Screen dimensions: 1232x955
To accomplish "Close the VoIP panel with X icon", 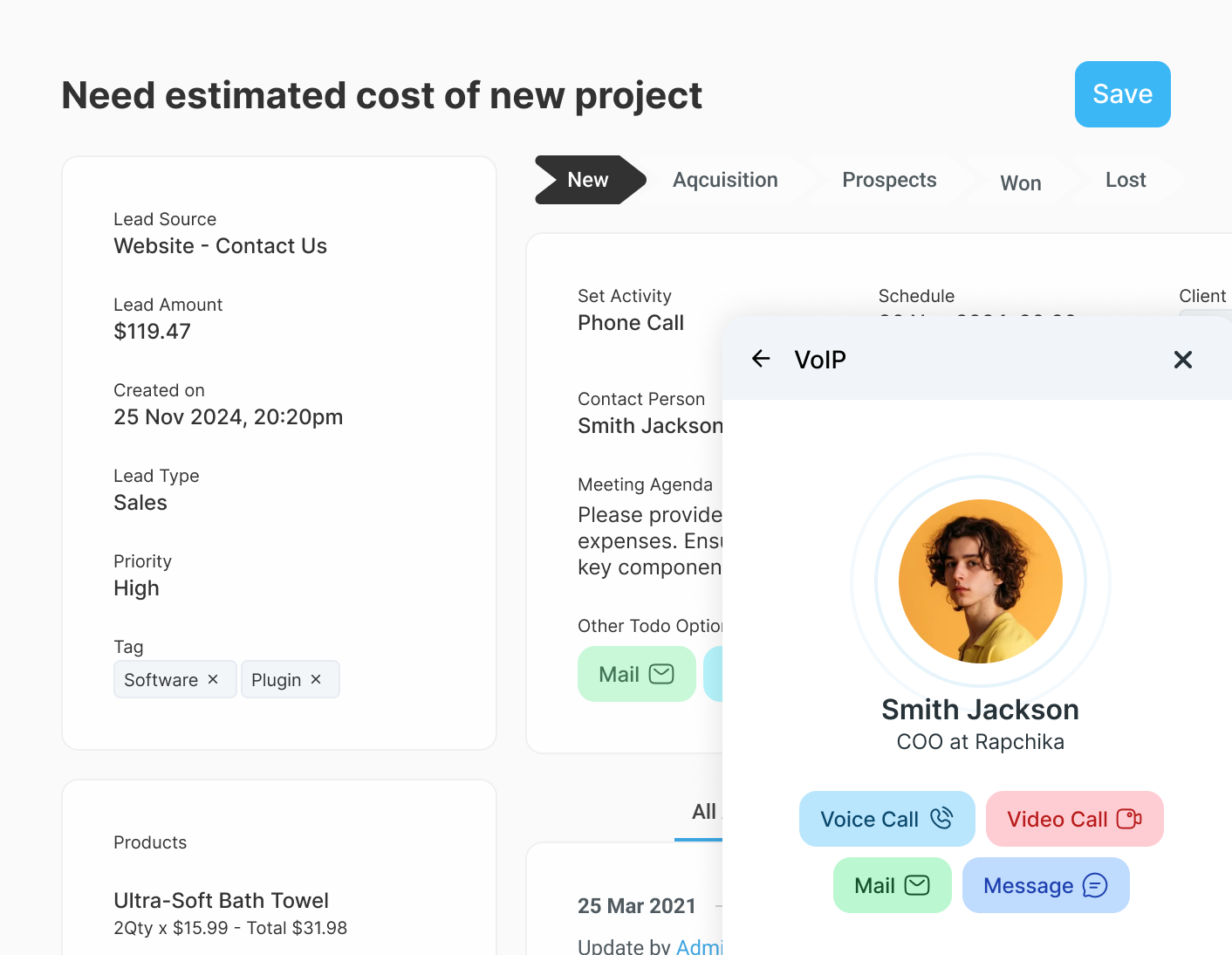I will point(1182,360).
